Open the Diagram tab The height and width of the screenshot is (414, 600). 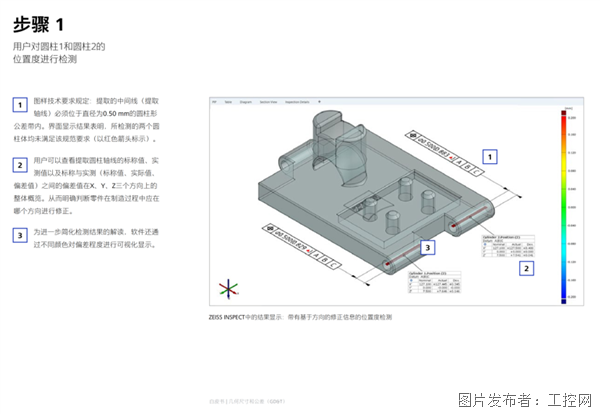pyautogui.click(x=245, y=101)
